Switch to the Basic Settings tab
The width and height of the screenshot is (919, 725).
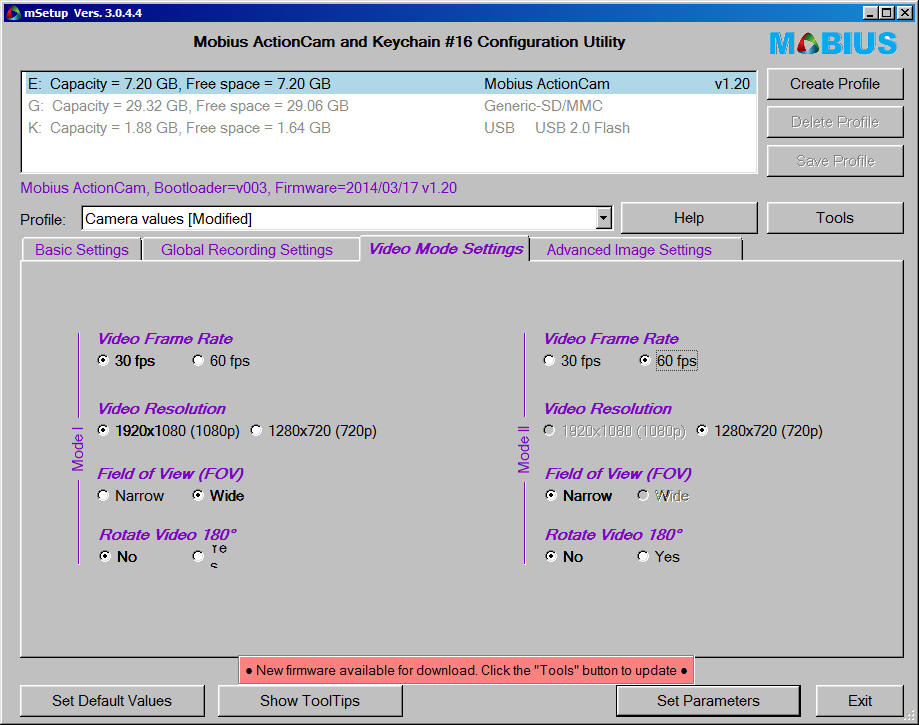coord(81,250)
